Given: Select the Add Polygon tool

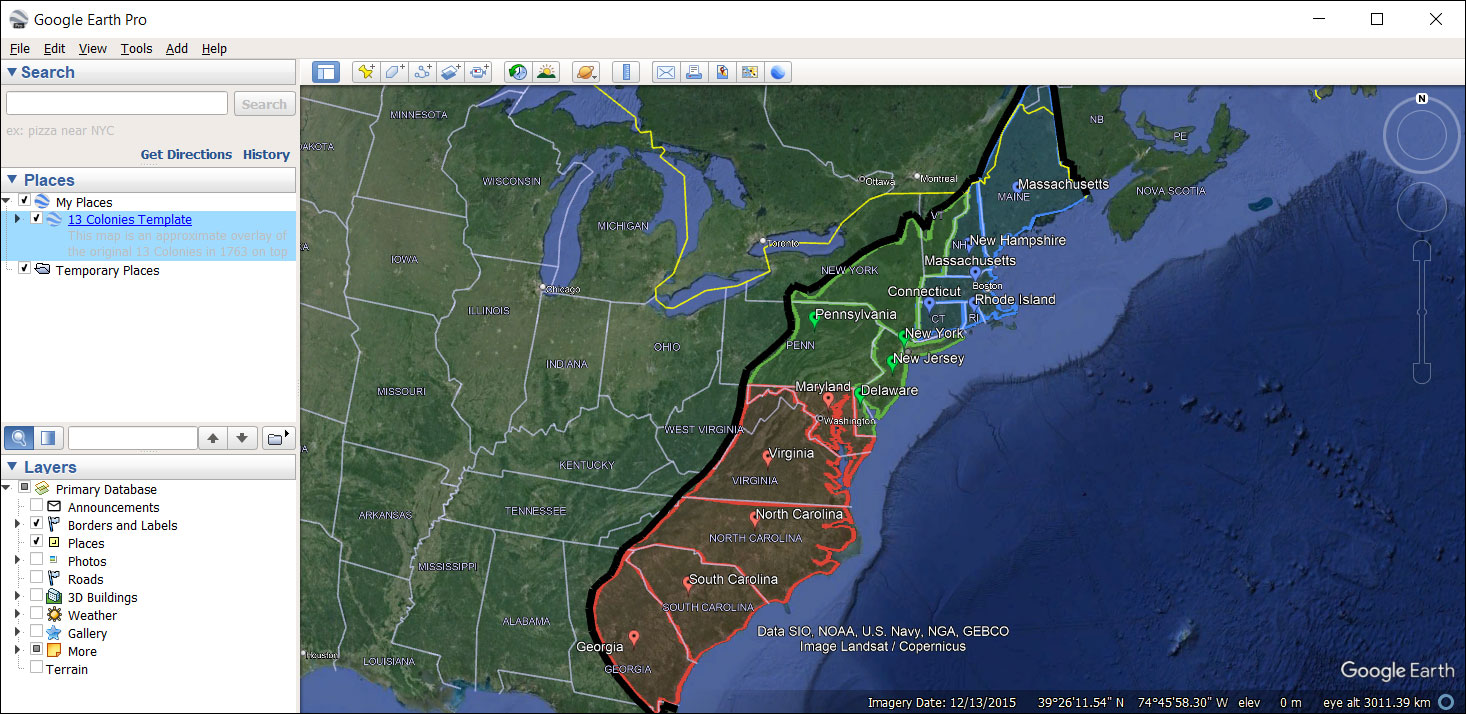Looking at the screenshot, I should pyautogui.click(x=395, y=72).
